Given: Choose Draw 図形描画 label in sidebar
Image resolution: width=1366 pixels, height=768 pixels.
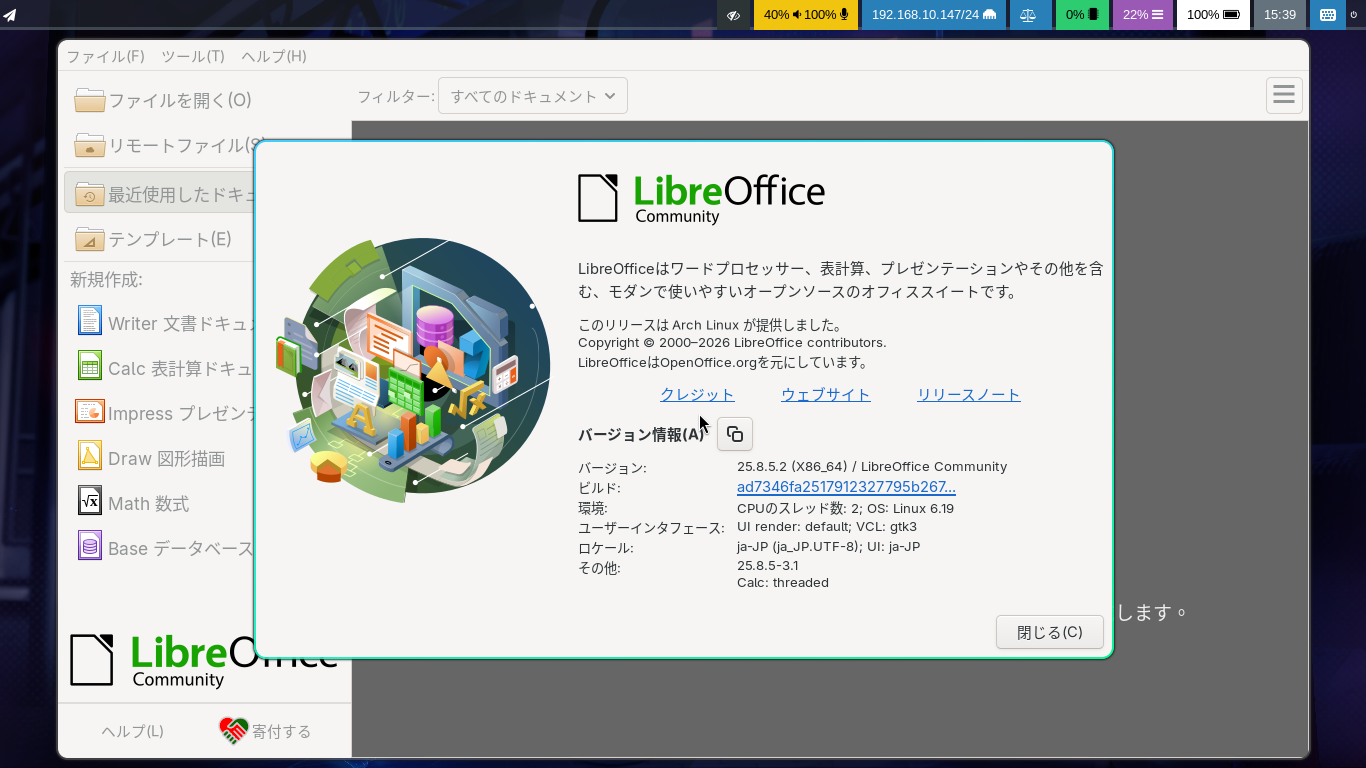Looking at the screenshot, I should click(x=166, y=458).
